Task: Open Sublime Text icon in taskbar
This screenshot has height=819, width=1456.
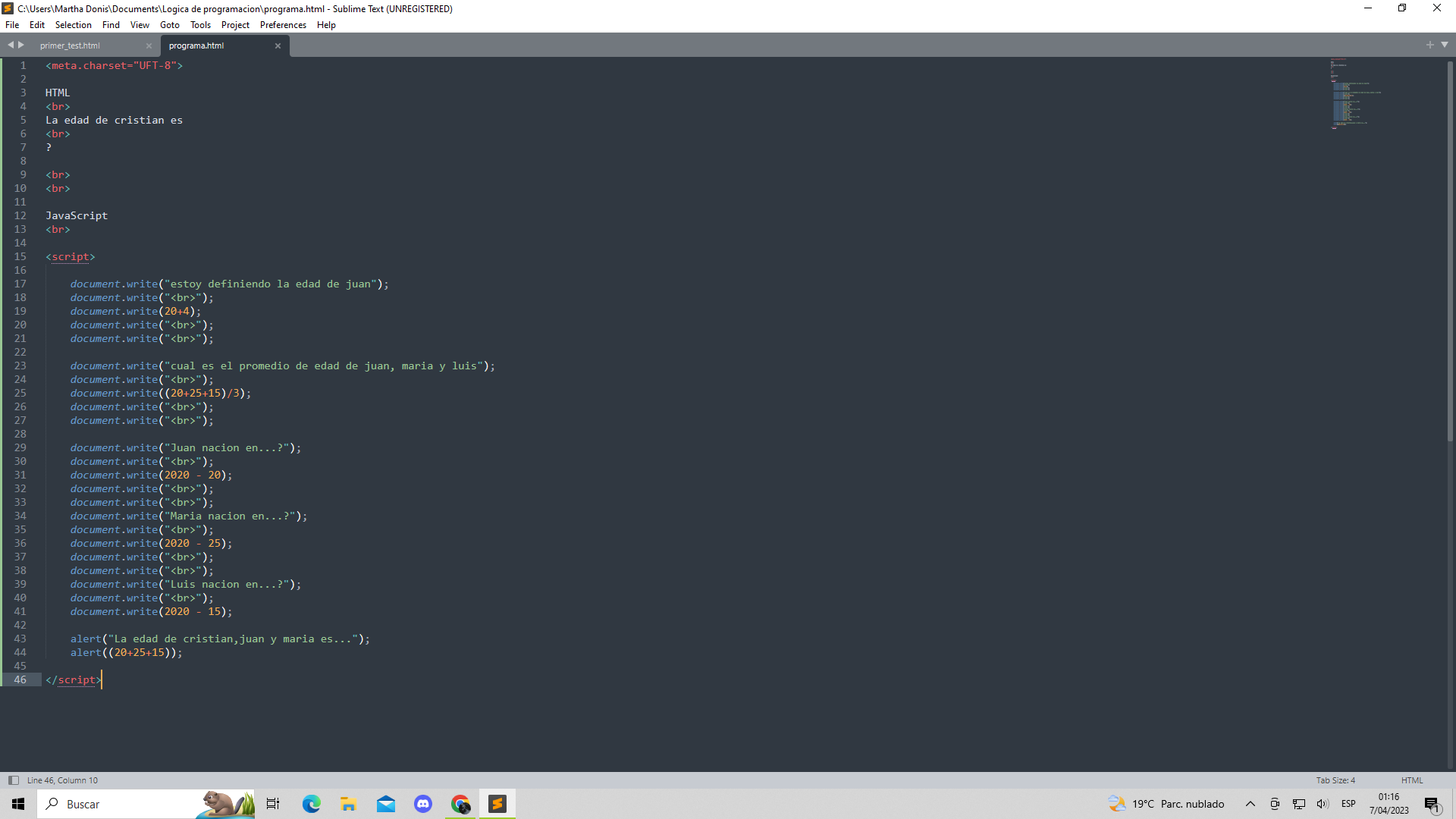Action: pyautogui.click(x=497, y=804)
